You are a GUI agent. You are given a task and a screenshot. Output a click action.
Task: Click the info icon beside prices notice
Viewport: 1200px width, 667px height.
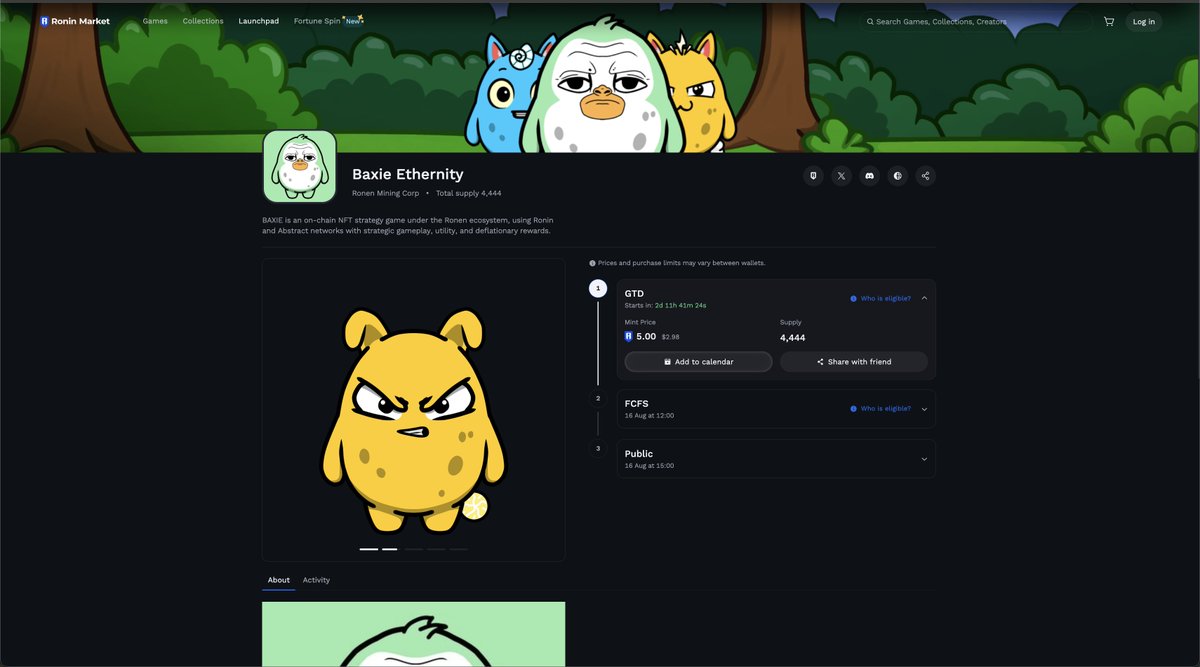593,263
